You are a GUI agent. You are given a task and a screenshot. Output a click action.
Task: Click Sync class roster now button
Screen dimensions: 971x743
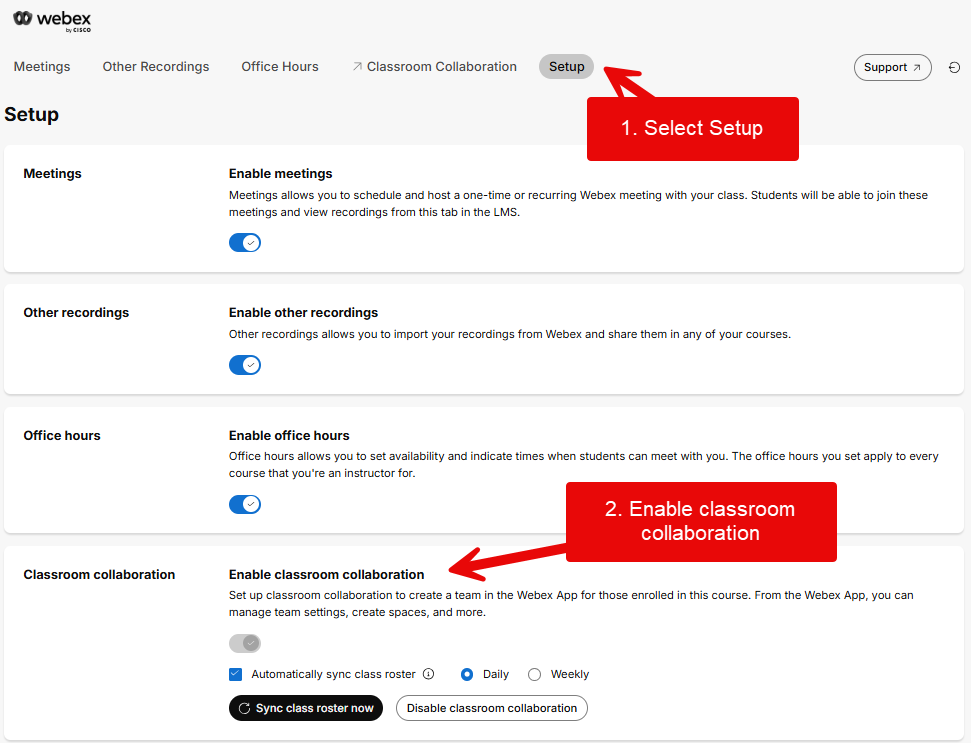[x=306, y=708]
